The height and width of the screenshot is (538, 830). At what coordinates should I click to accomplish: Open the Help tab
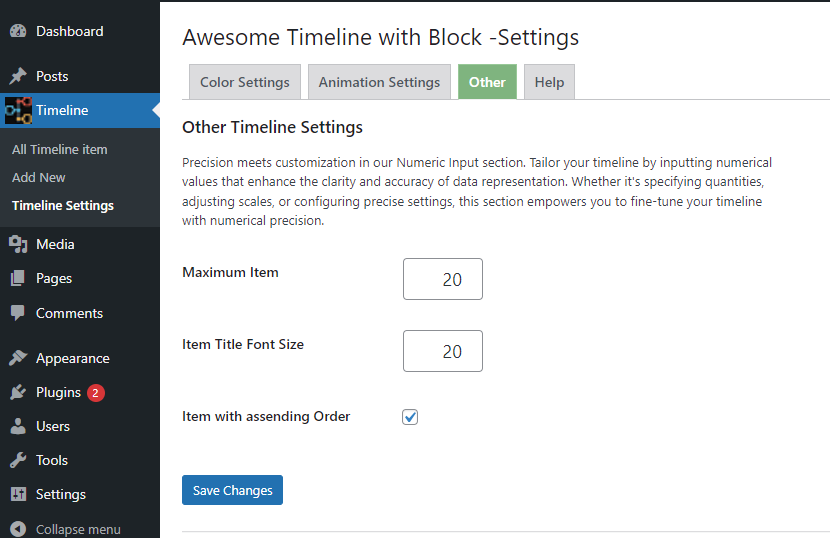coord(549,82)
